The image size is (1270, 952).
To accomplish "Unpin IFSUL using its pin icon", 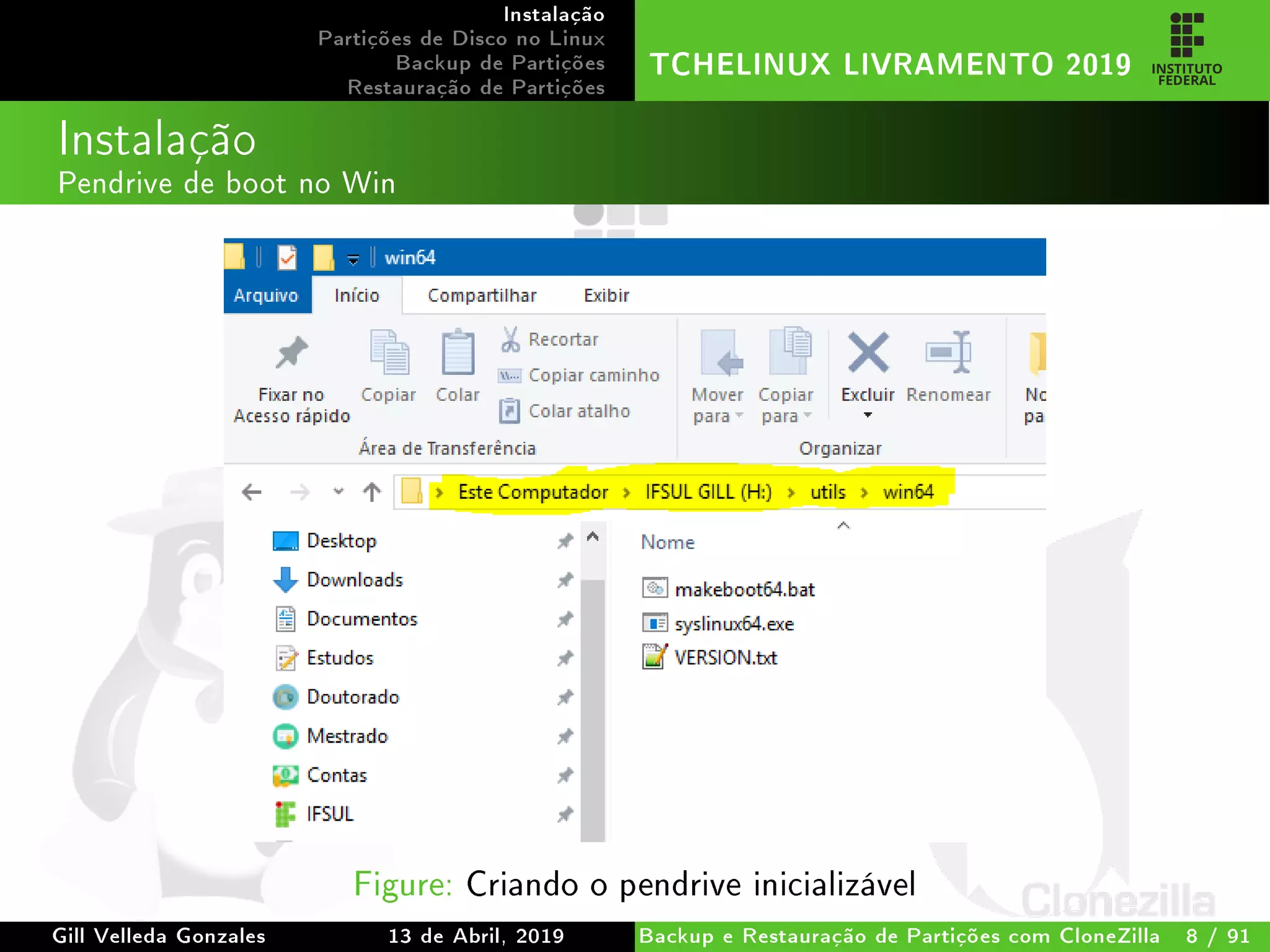I will [x=565, y=814].
